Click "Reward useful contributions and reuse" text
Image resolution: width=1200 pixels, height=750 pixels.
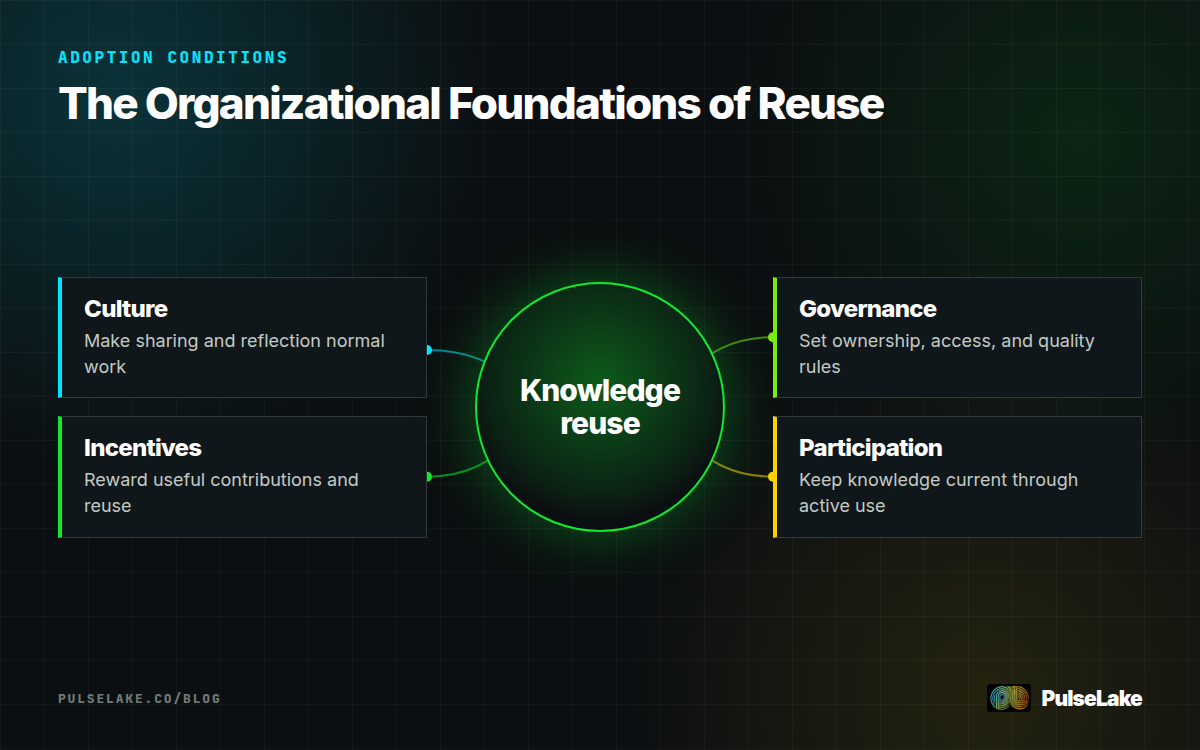pos(221,493)
